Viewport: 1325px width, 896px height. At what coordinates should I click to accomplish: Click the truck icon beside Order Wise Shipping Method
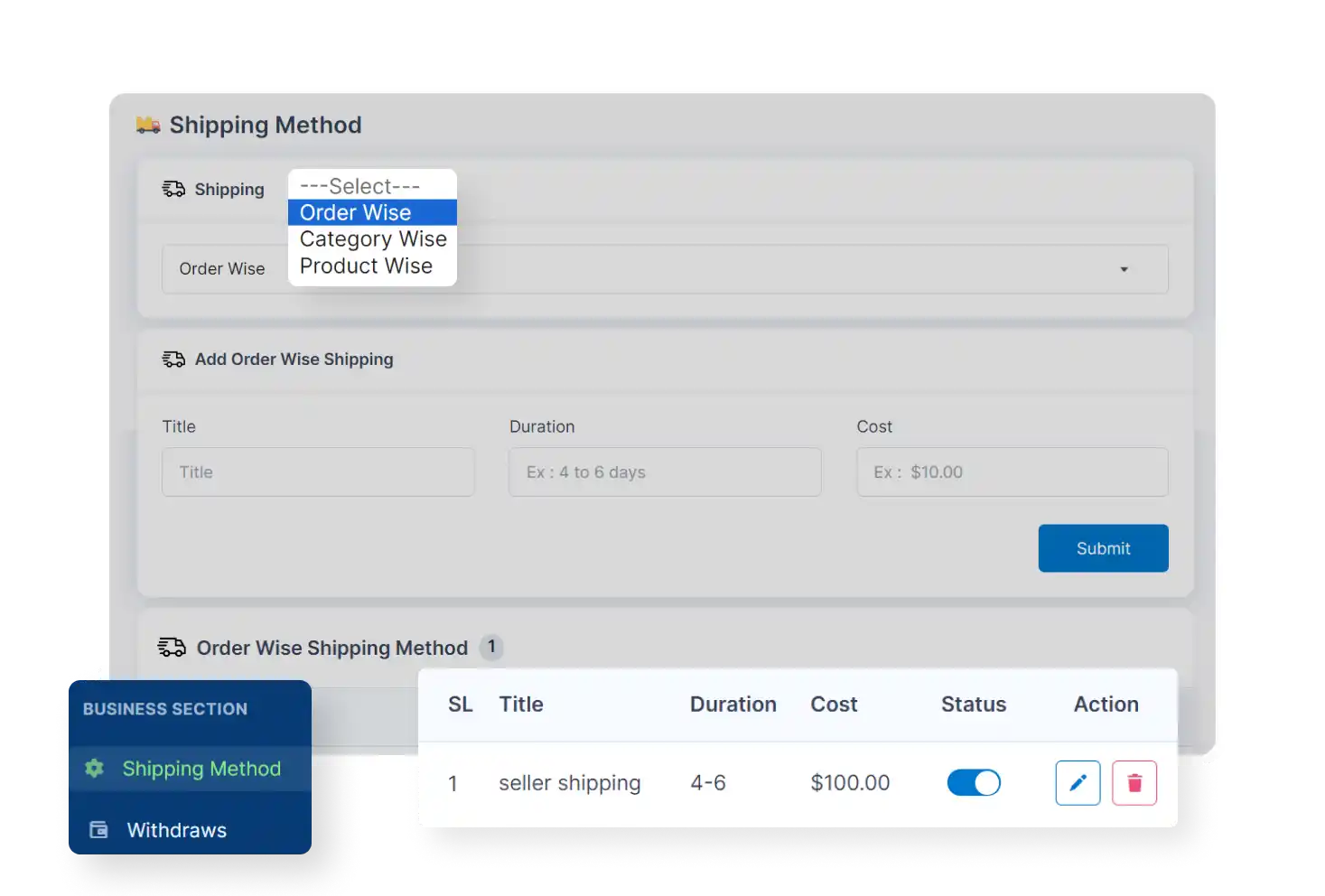point(172,647)
